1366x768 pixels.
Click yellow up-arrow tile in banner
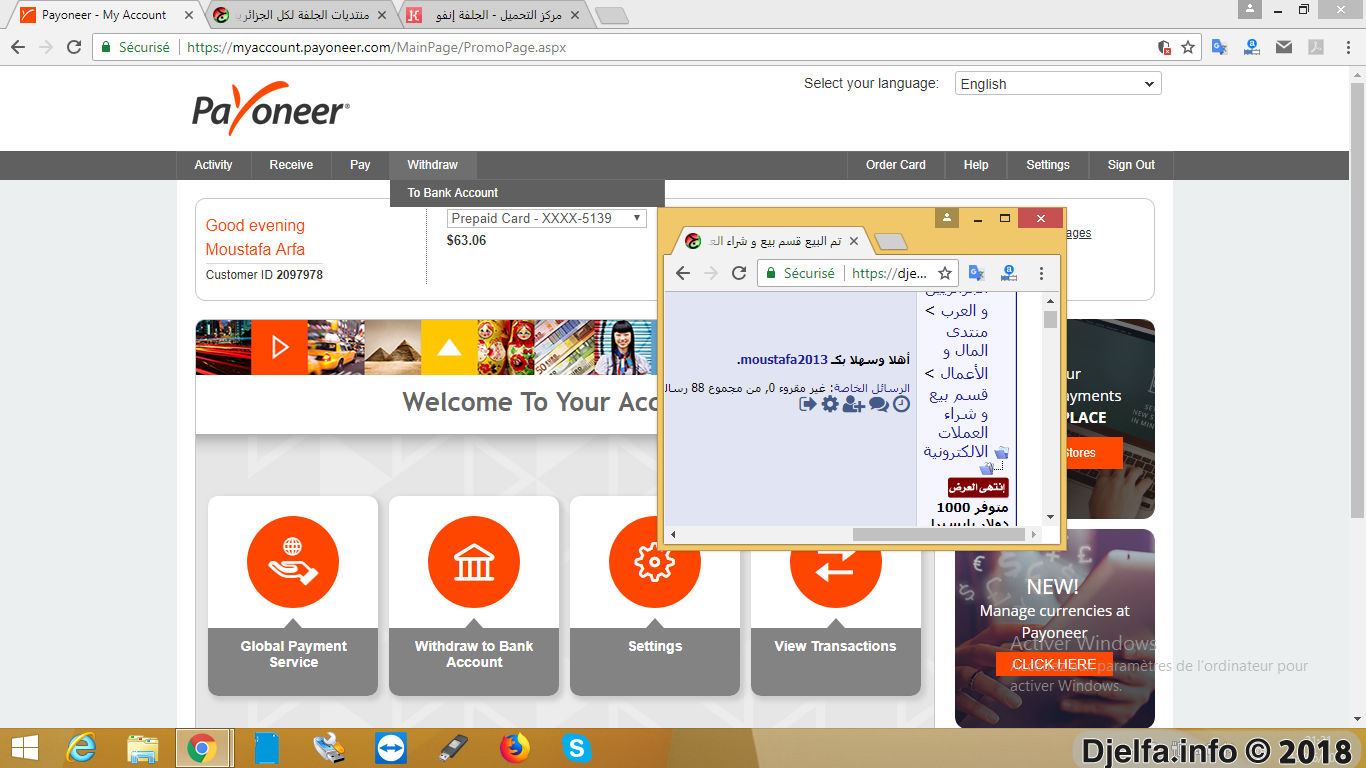click(x=449, y=347)
